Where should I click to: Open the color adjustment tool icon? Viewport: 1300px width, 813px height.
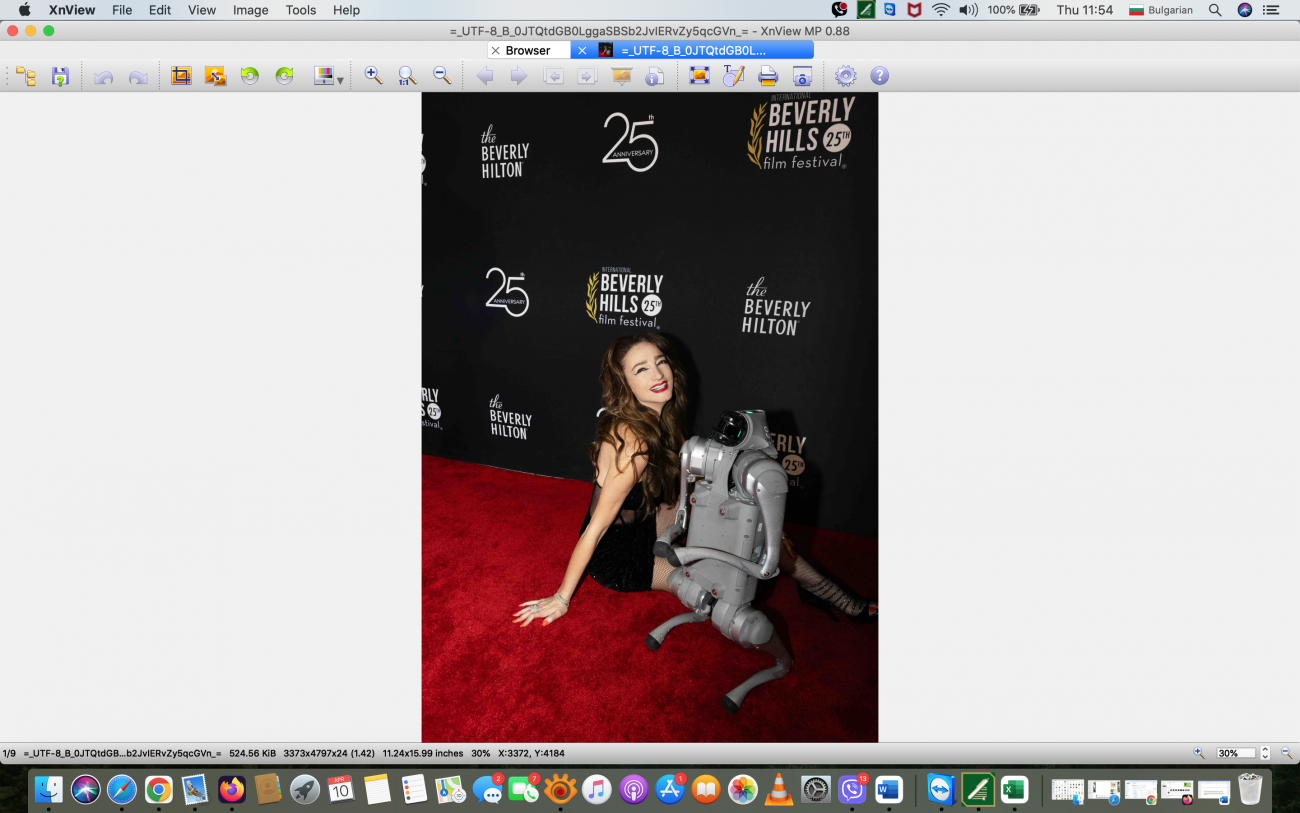(x=323, y=76)
